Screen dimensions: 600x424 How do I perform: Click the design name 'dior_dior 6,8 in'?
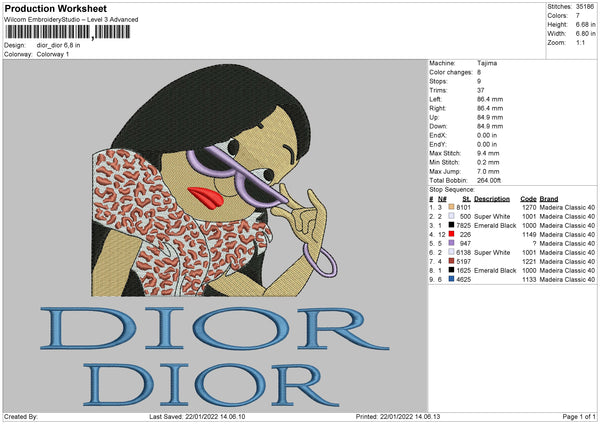58,45
